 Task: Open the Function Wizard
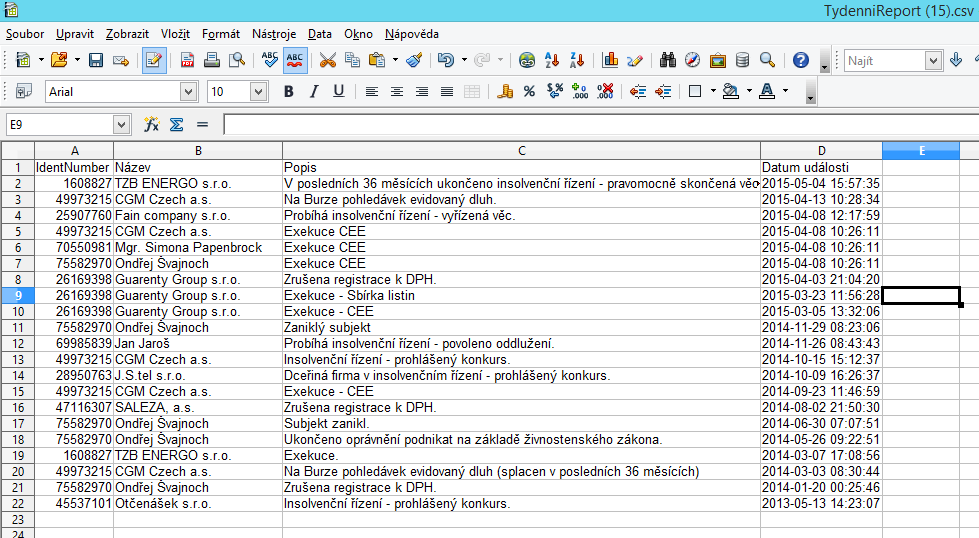coord(151,124)
